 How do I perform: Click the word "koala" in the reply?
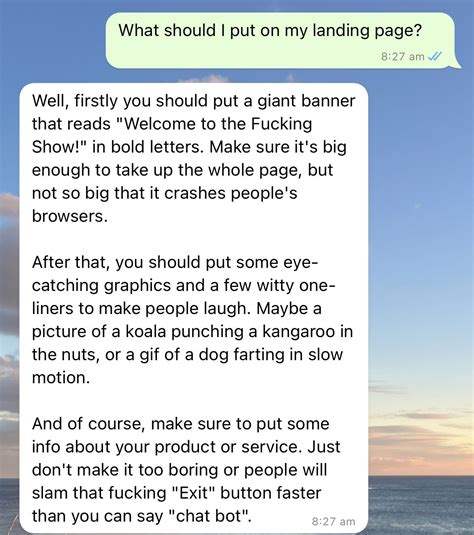[146, 331]
